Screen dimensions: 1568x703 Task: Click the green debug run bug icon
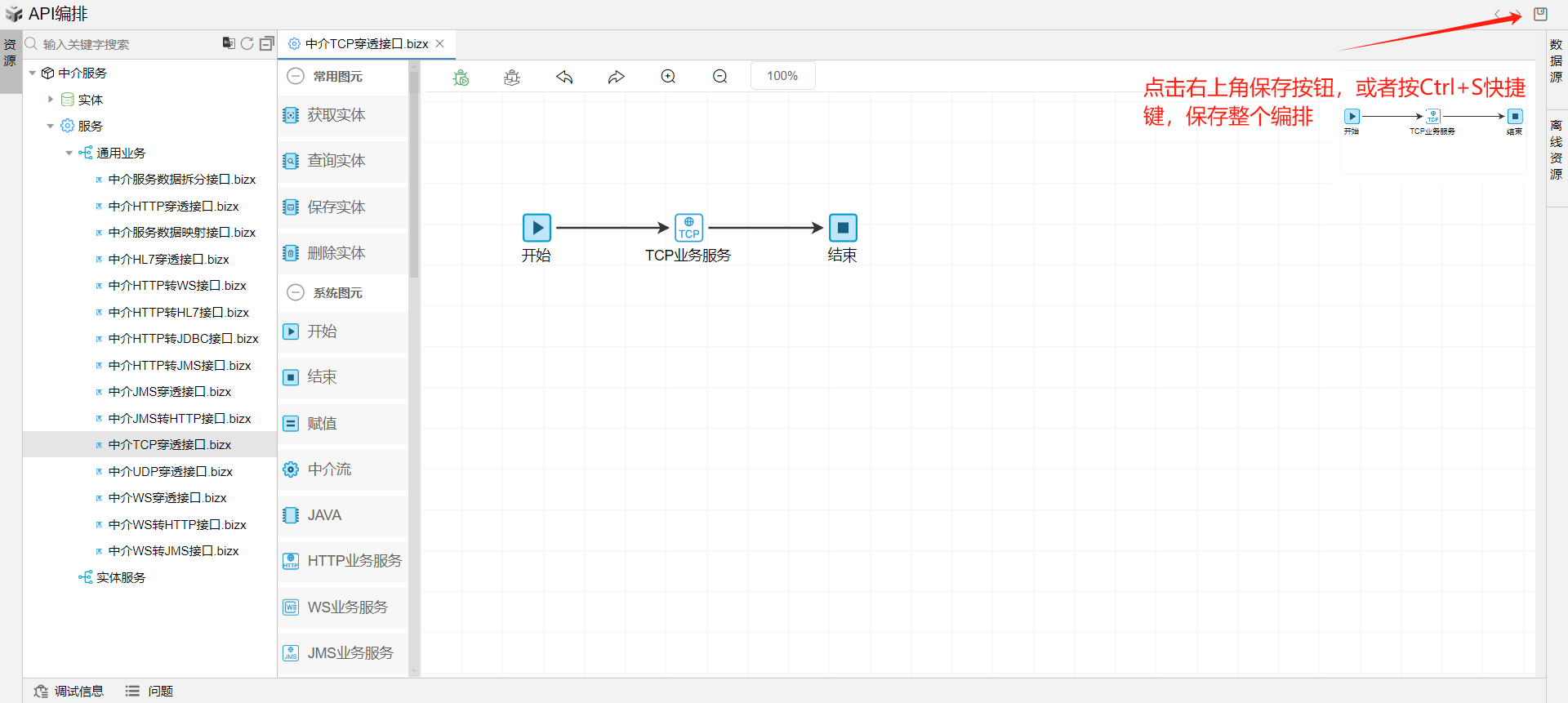tap(461, 77)
